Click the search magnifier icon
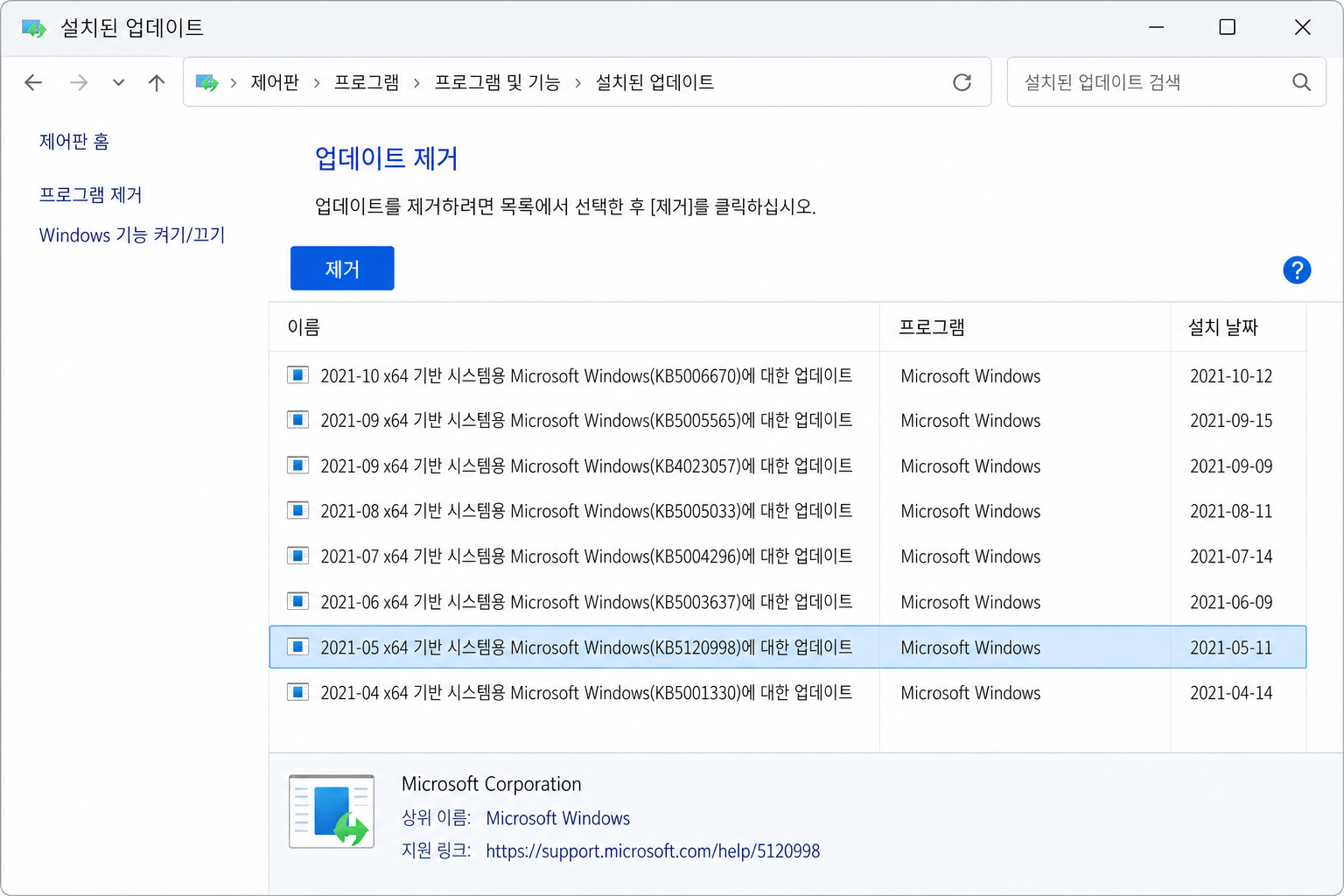The height and width of the screenshot is (896, 1344). (1301, 82)
